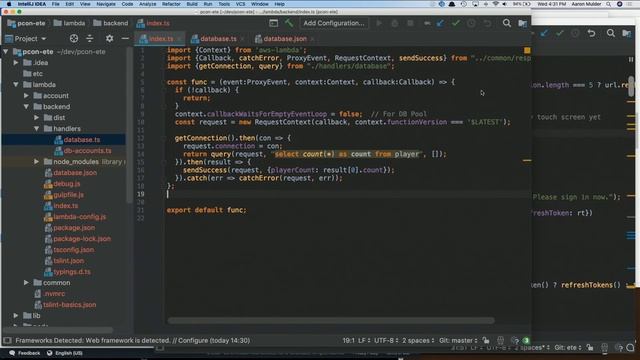Open Git: ete branch in background window
640x360 pixels.
coord(568,348)
